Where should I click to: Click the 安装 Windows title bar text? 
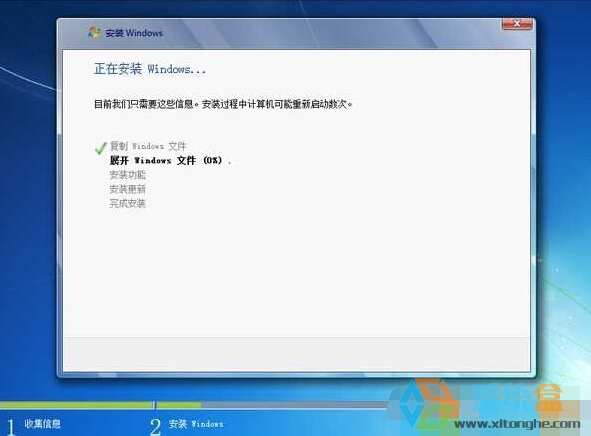coord(134,33)
